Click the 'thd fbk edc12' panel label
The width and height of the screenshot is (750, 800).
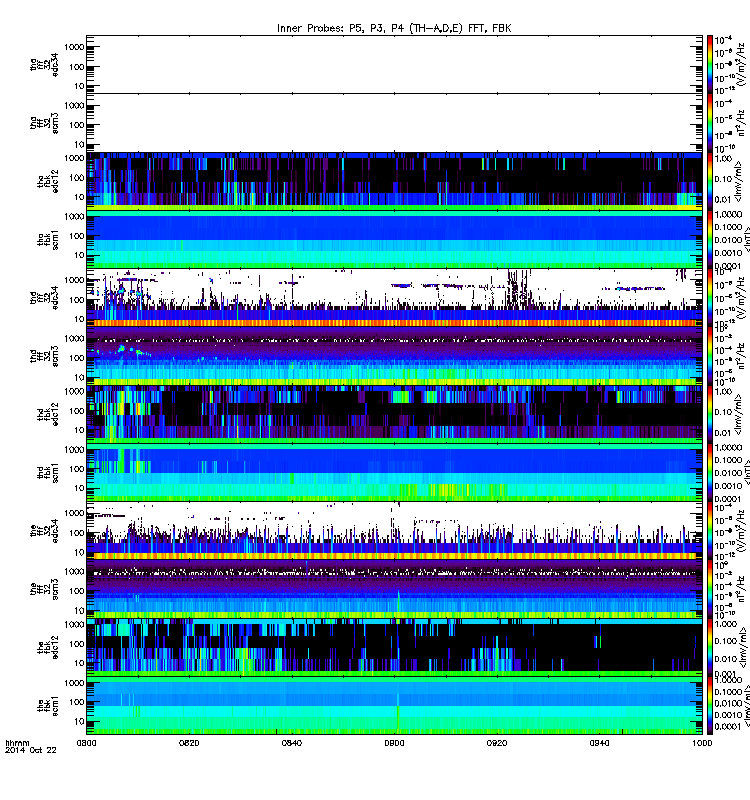coord(48,414)
